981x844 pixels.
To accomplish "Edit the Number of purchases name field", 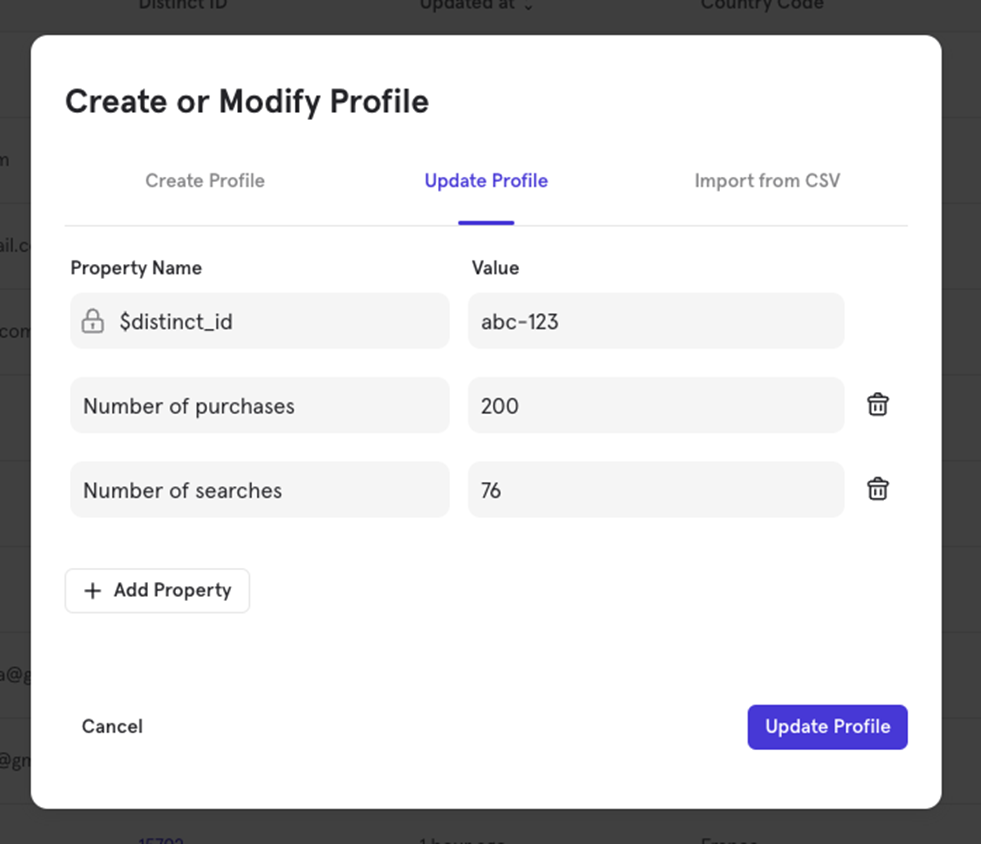I will [x=259, y=405].
